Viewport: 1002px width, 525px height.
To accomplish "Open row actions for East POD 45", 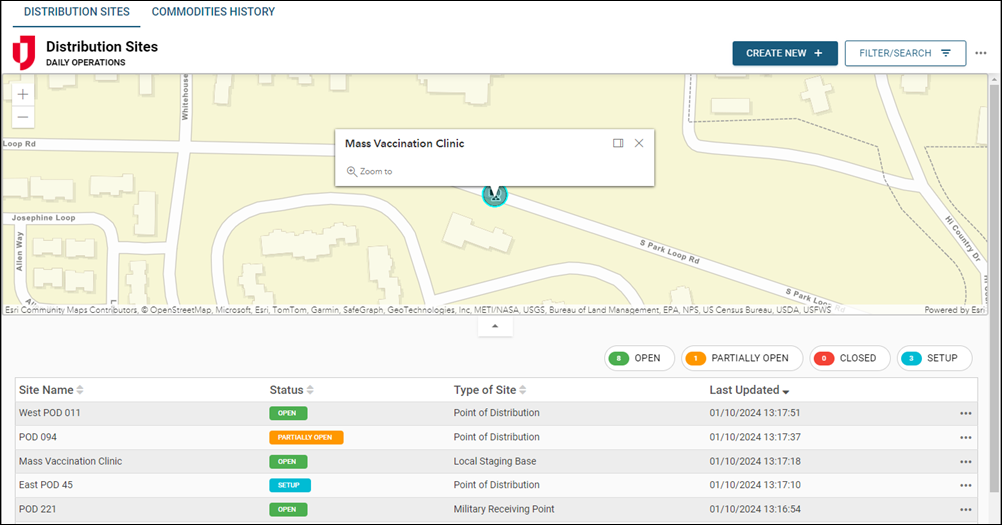I will [x=965, y=485].
